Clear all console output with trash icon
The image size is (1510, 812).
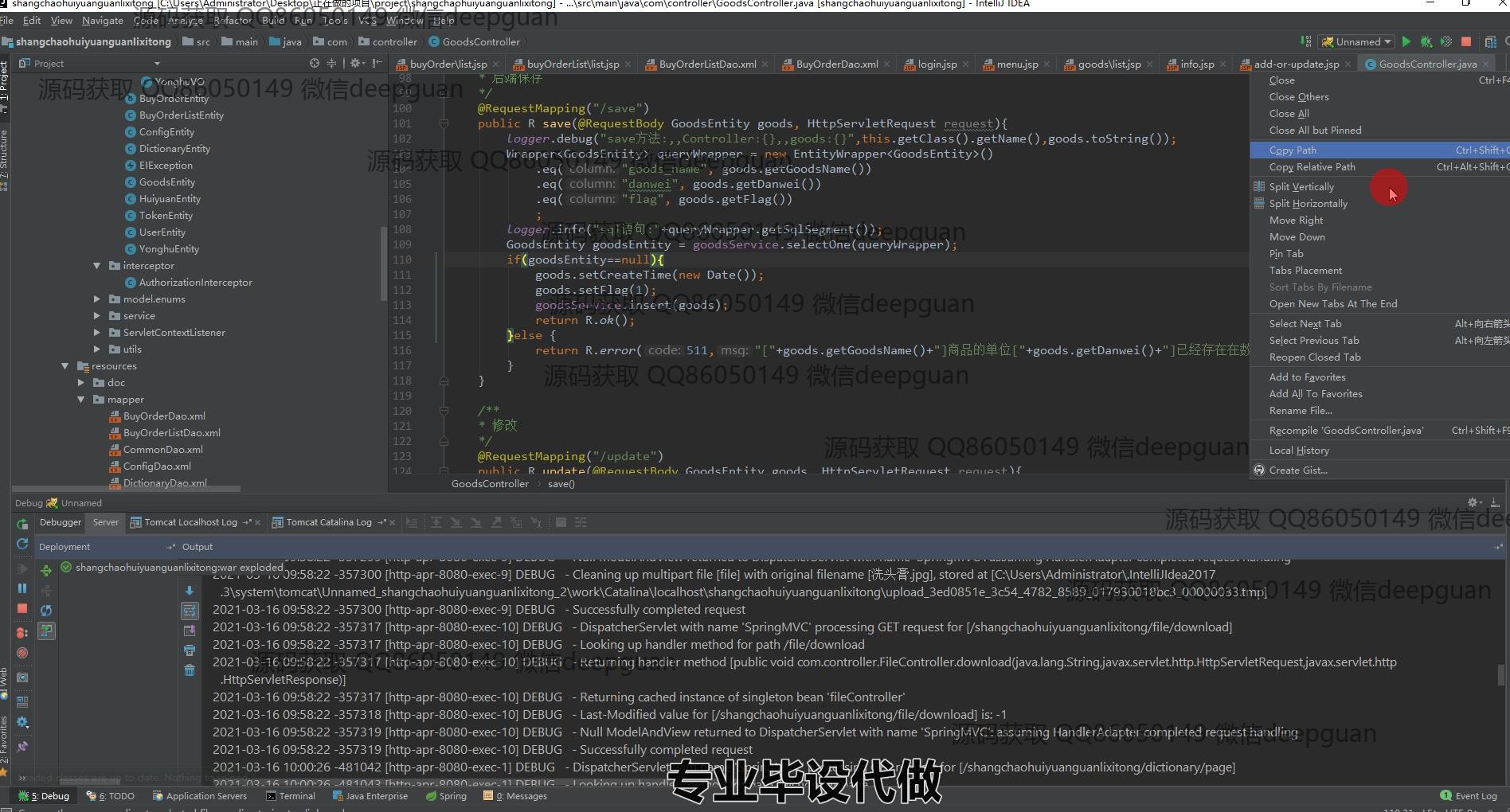190,670
